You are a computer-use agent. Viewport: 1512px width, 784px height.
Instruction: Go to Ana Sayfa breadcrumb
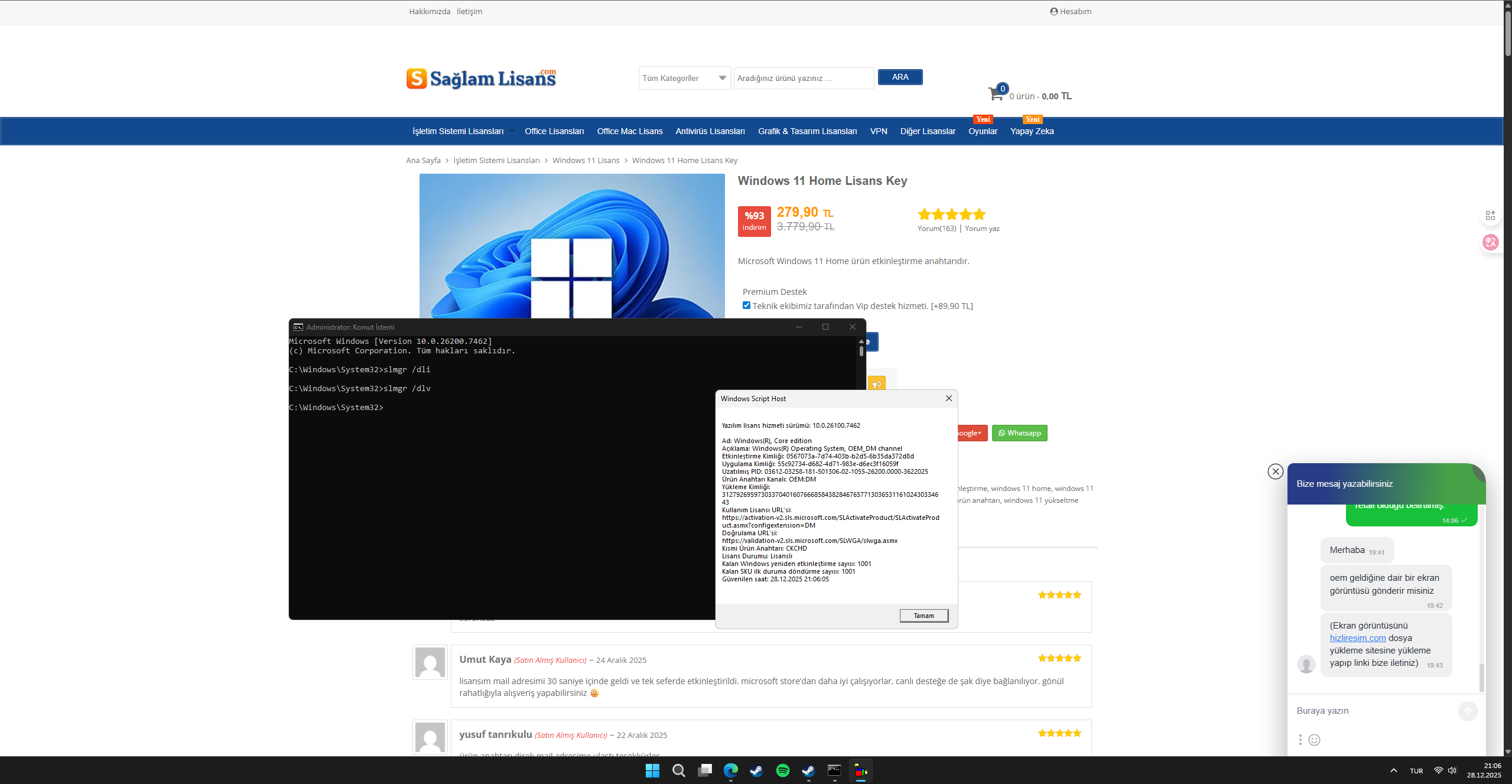pos(423,161)
